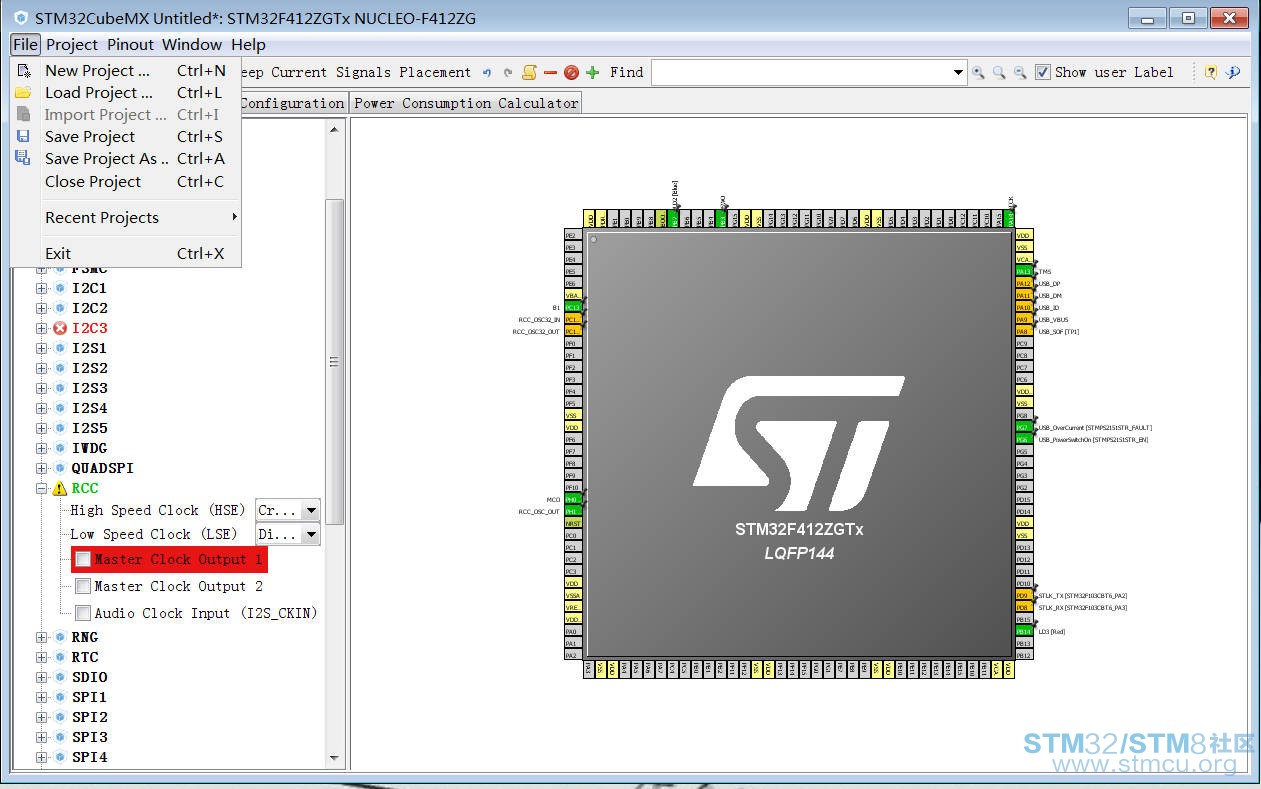This screenshot has height=789, width=1261.
Task: Select Close Project menu entry
Action: point(126,181)
